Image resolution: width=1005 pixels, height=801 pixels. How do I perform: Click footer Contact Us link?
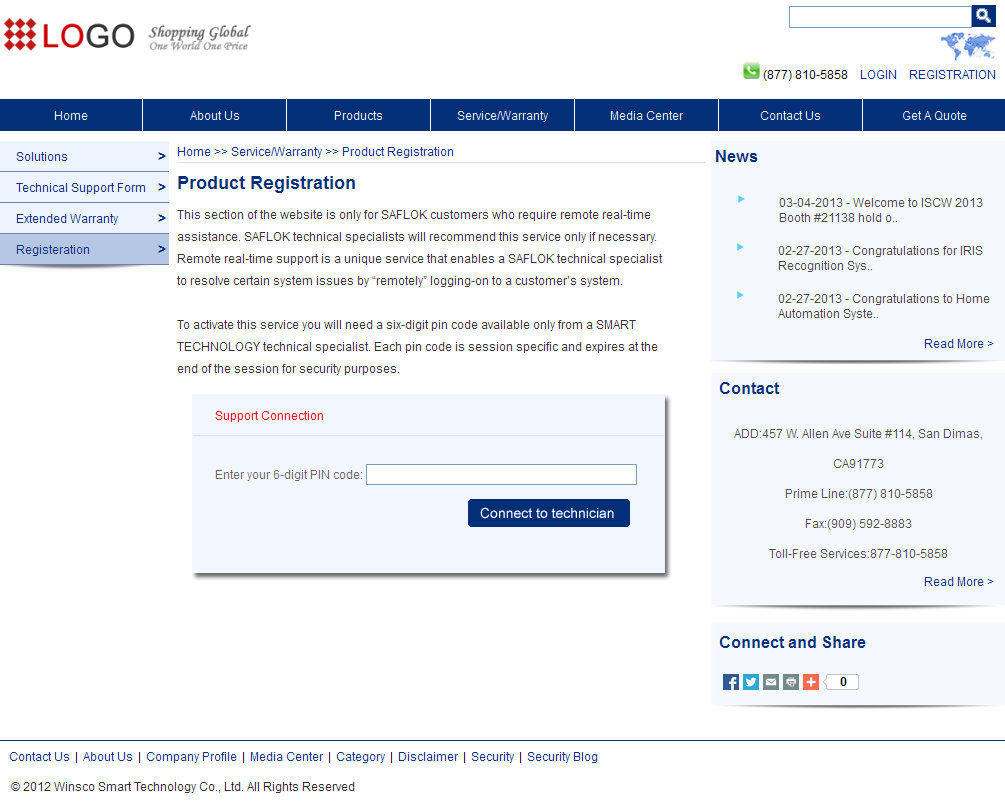(39, 757)
